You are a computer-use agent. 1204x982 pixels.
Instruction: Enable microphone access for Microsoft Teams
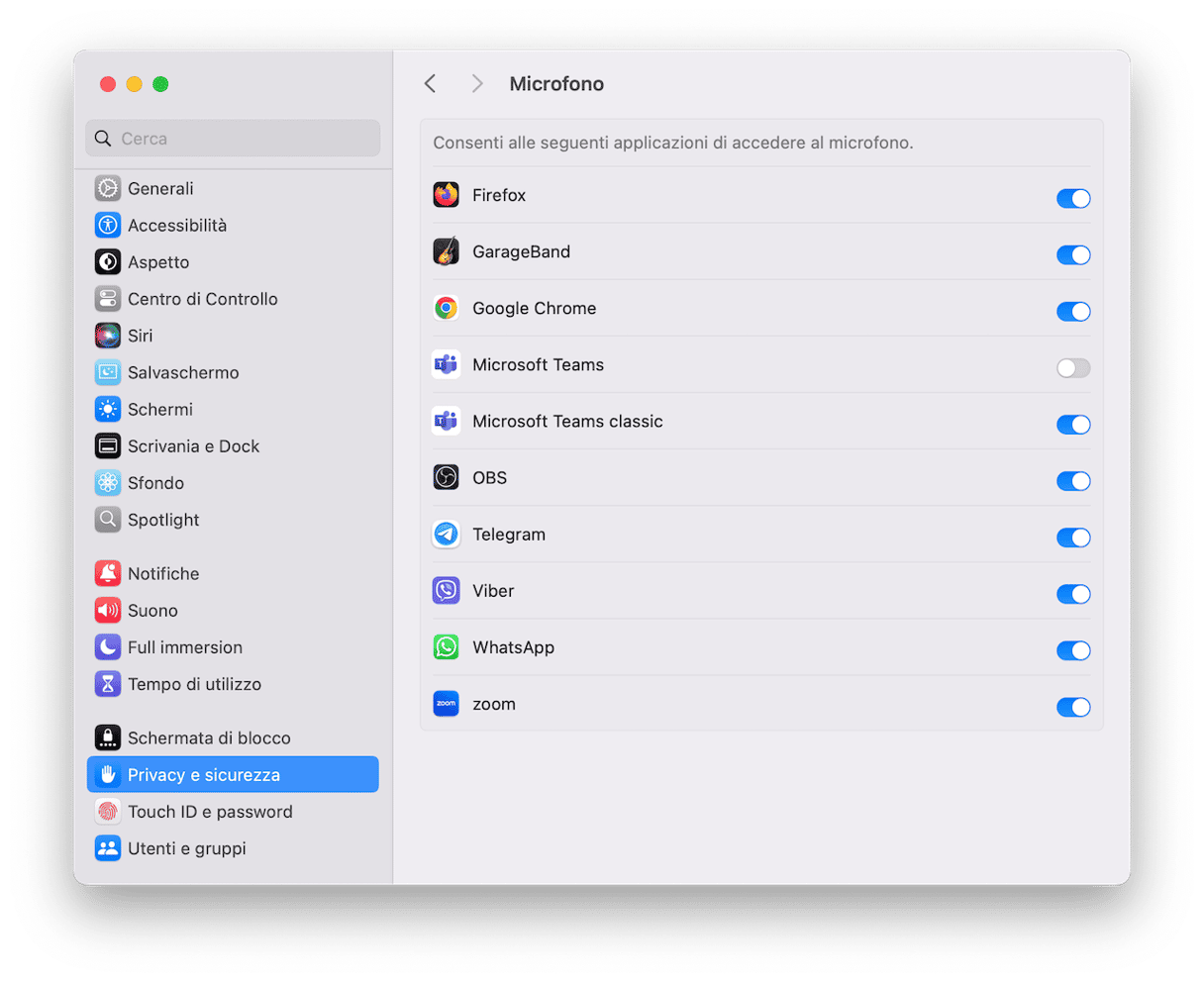click(x=1072, y=368)
